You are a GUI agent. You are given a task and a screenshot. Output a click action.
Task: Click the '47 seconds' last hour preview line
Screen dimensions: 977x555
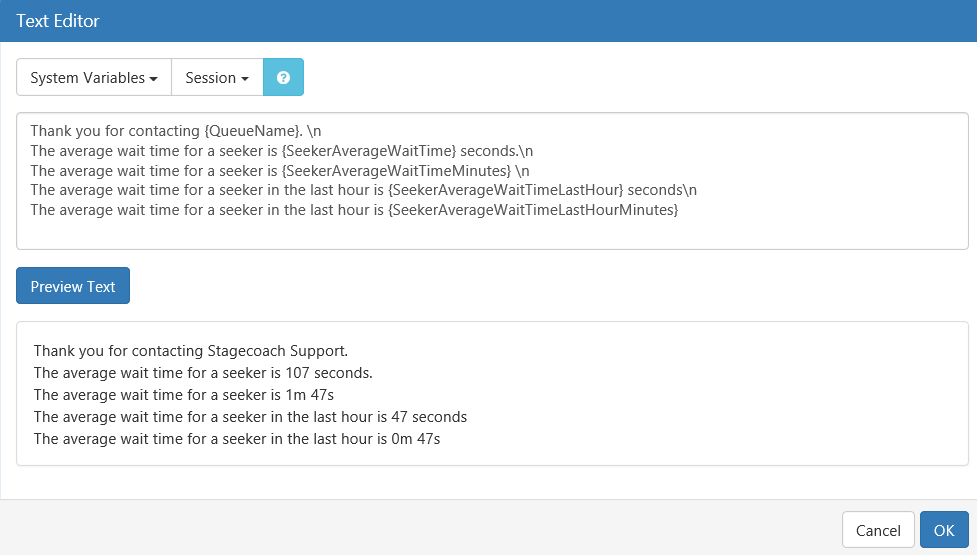250,417
